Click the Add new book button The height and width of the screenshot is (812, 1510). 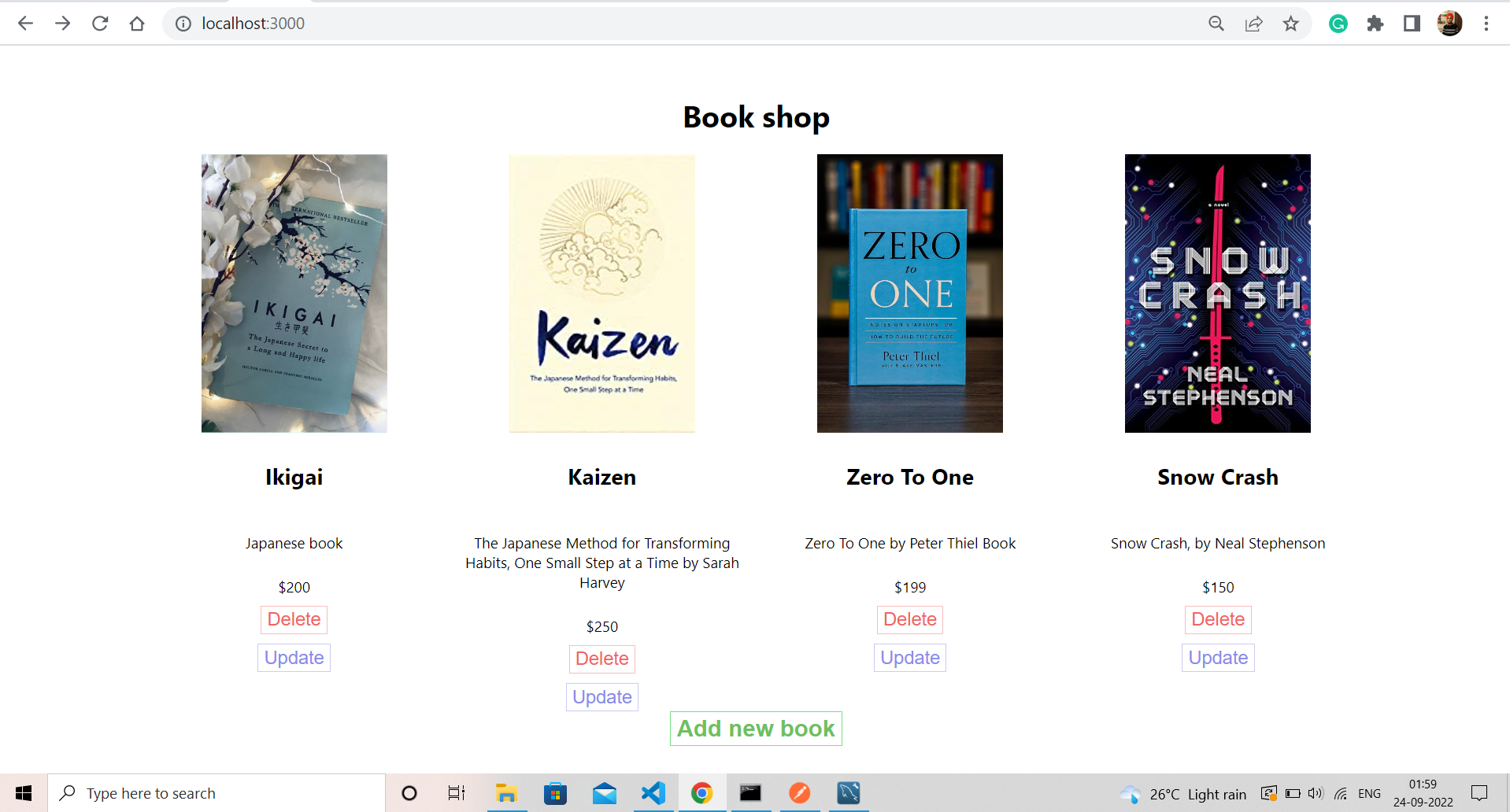click(x=756, y=729)
